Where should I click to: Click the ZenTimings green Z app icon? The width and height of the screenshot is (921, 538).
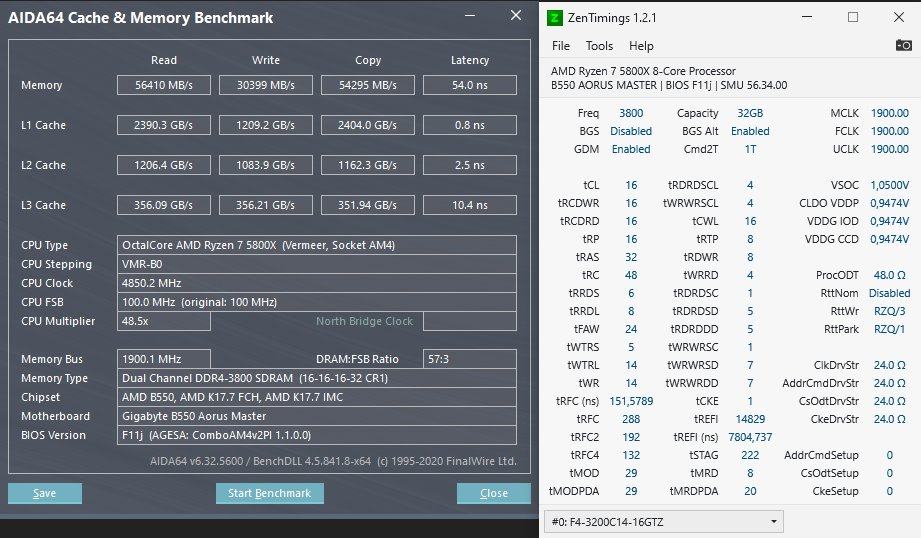[x=554, y=18]
